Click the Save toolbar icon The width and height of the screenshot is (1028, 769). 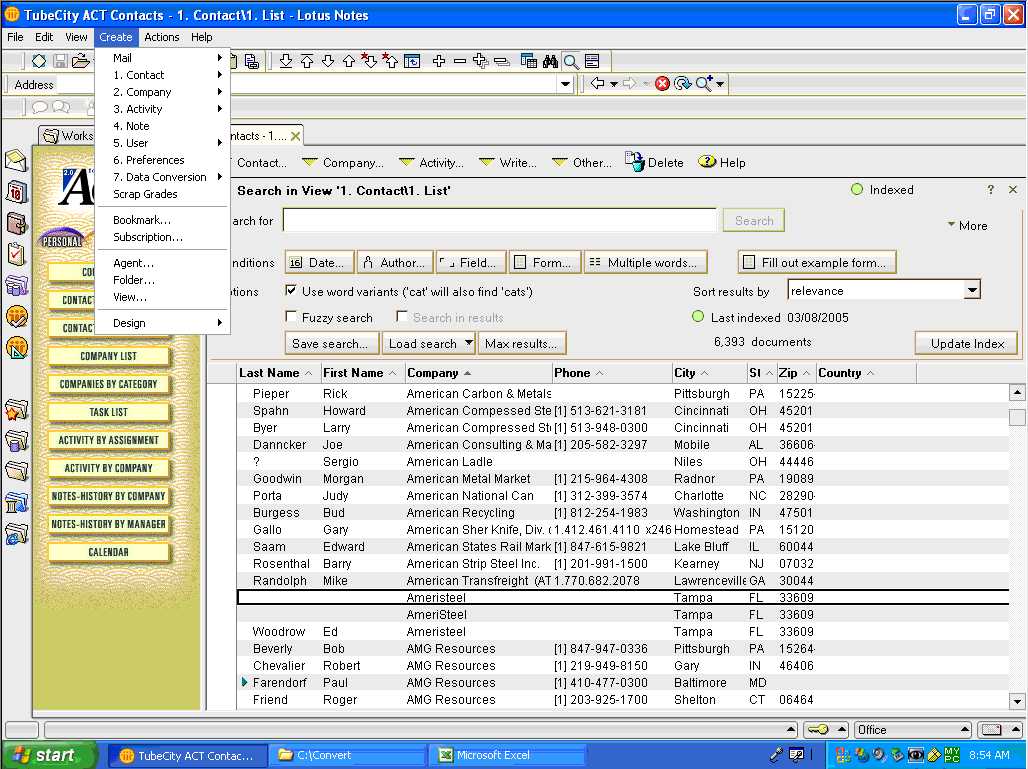60,61
